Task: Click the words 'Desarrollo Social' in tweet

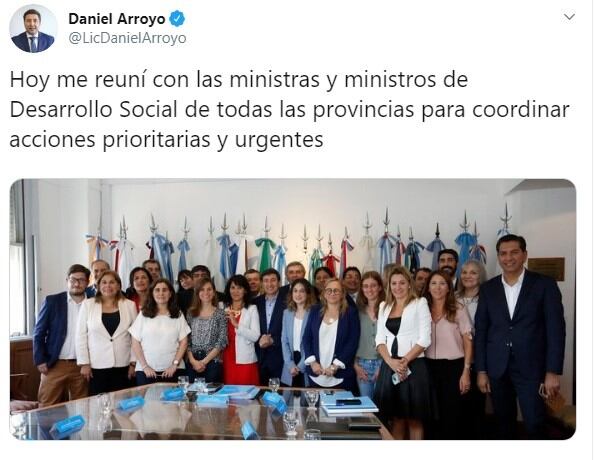Action: coord(94,110)
